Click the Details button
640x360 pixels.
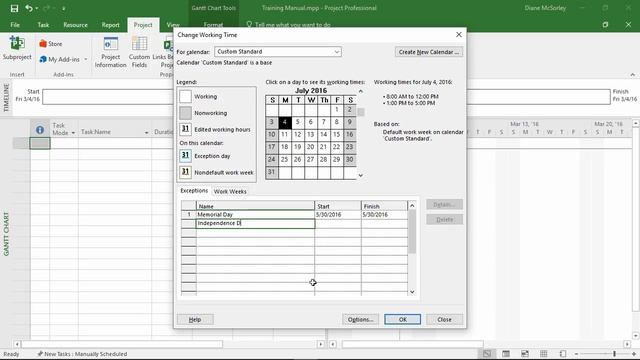pyautogui.click(x=444, y=204)
